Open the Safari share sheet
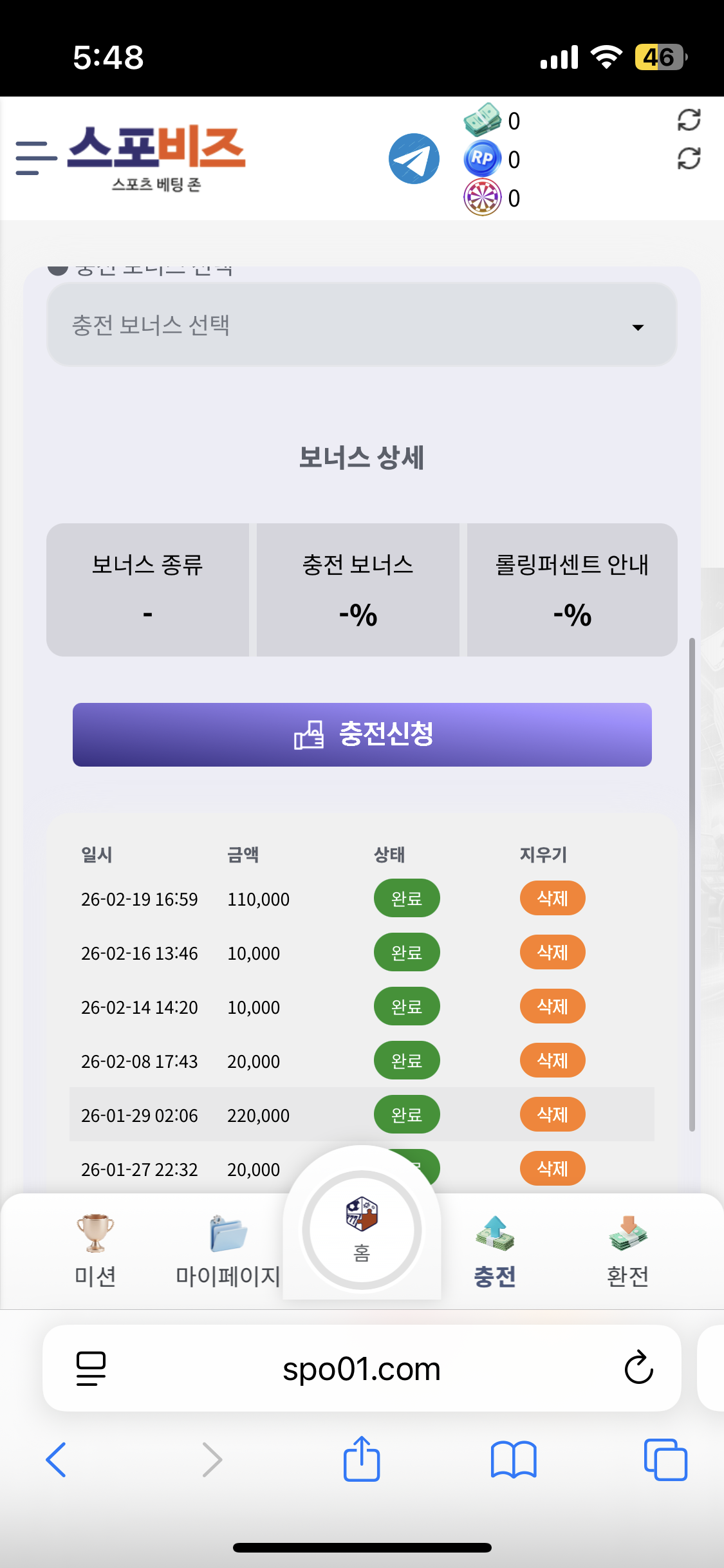Viewport: 724px width, 1568px height. click(362, 1459)
